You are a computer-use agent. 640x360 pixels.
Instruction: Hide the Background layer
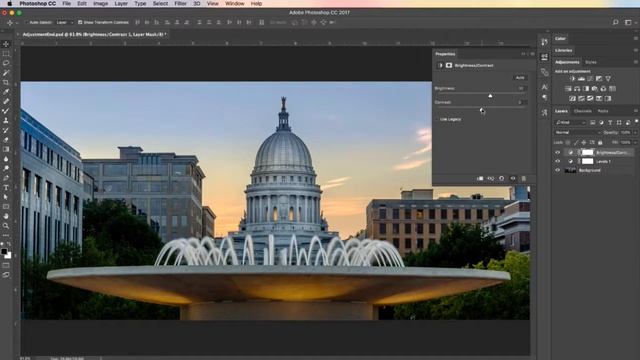[x=558, y=170]
